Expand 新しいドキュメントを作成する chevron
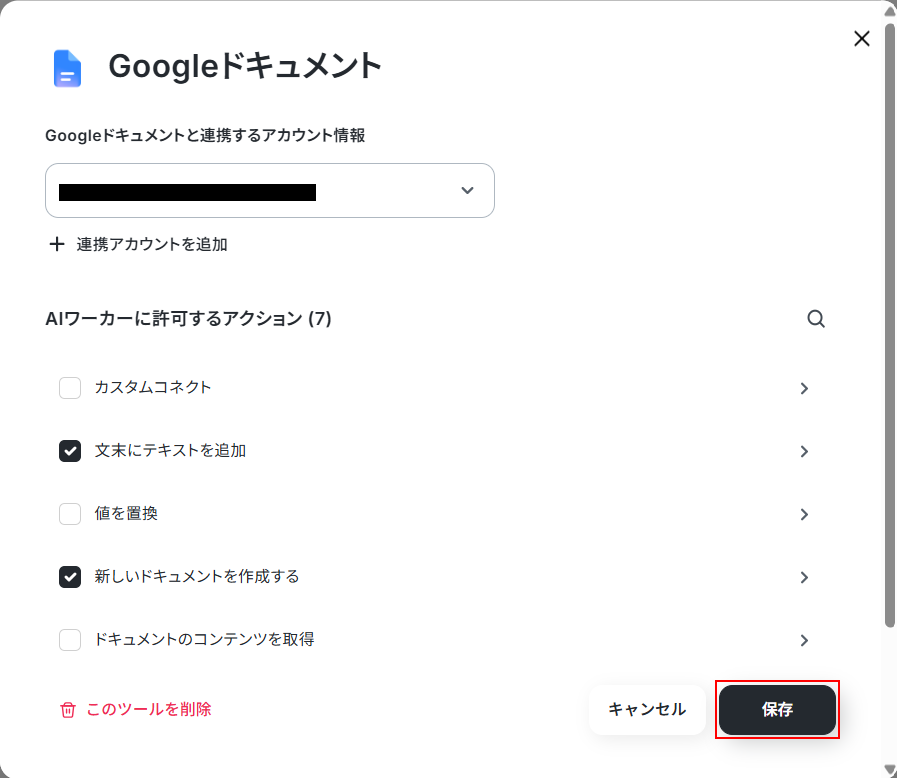Viewport: 897px width, 778px height. pos(804,577)
